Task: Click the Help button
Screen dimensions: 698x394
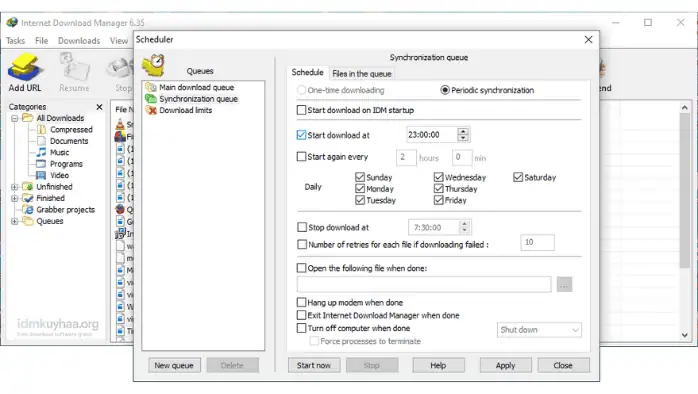Action: [438, 366]
